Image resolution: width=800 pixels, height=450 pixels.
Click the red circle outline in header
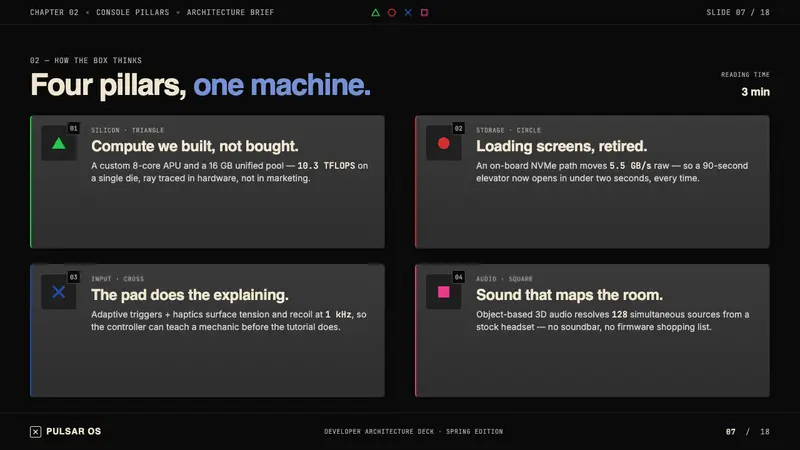[392, 12]
